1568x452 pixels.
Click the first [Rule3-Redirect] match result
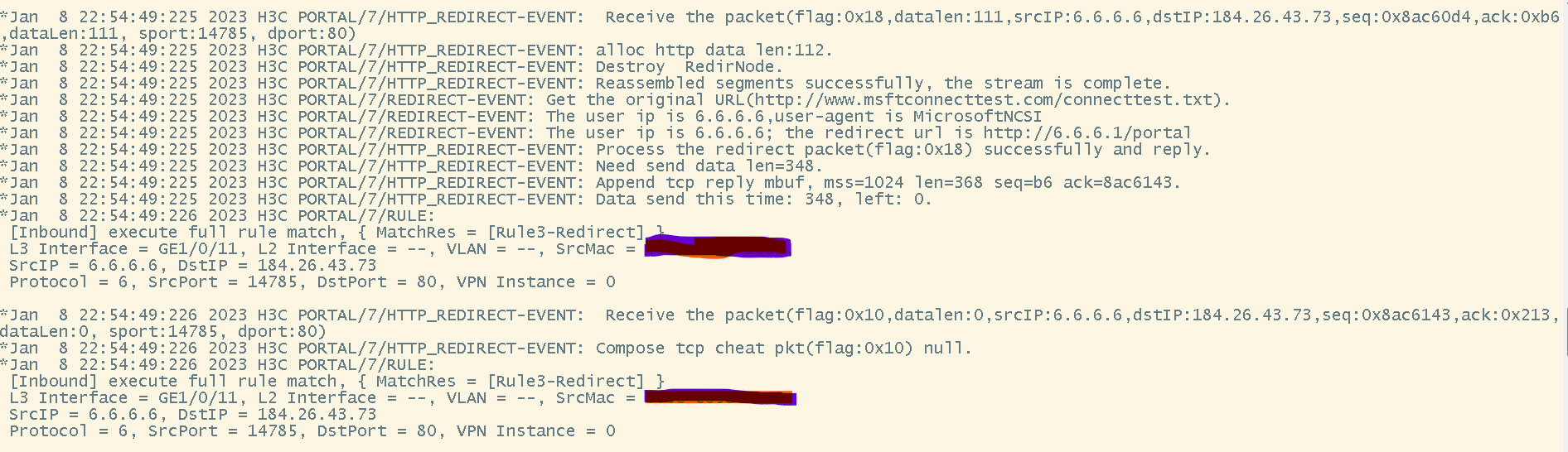pos(565,233)
